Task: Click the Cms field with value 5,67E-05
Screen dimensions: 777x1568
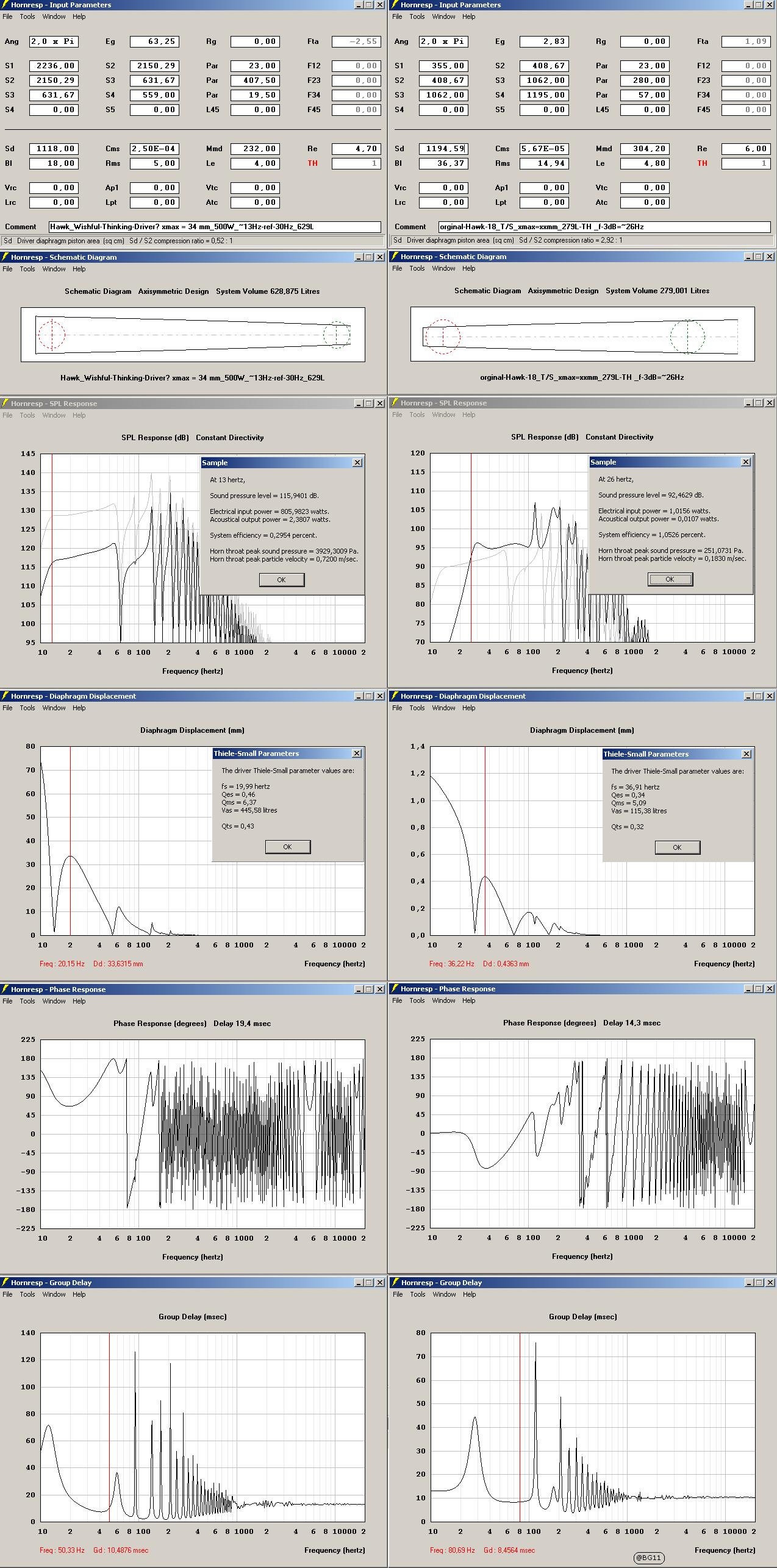Action: [544, 149]
